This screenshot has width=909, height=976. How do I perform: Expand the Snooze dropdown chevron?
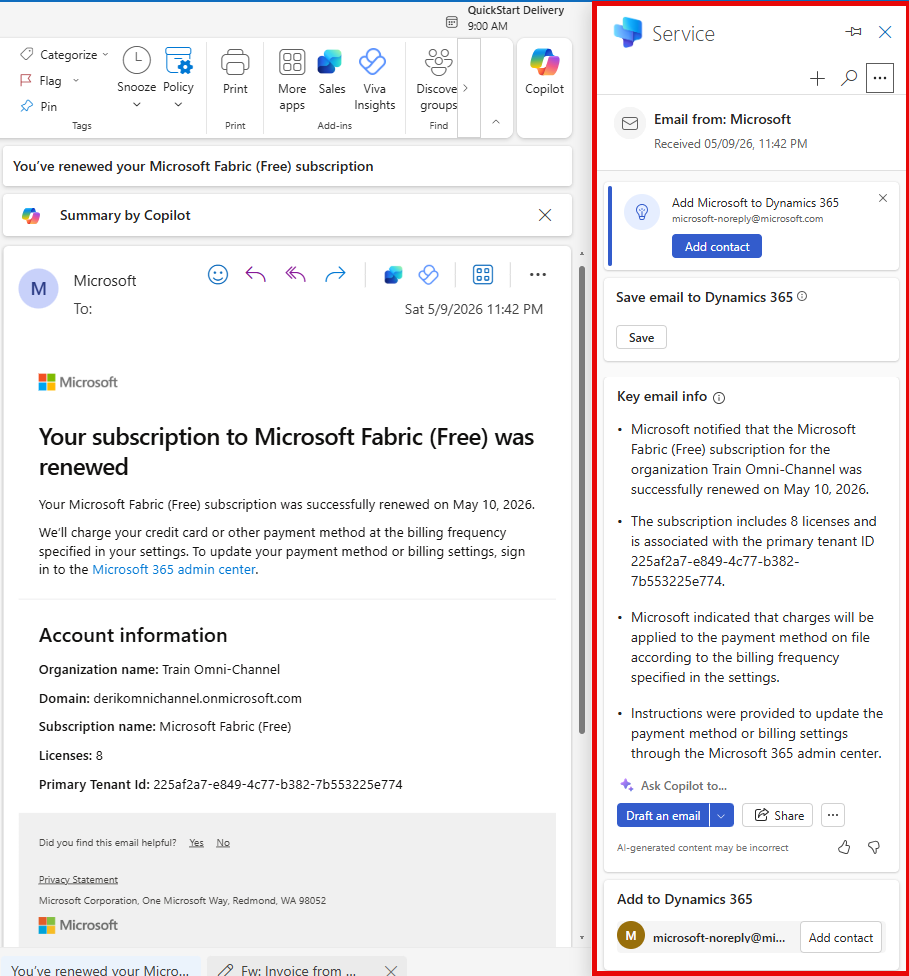tap(136, 105)
